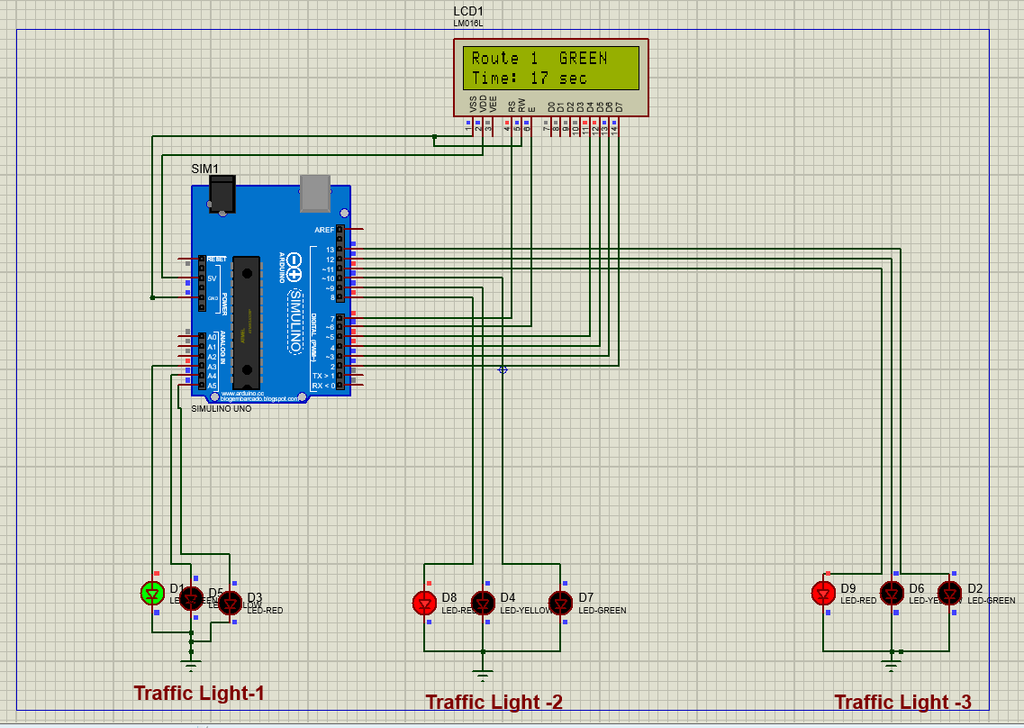
Task: Click the LCD1 component reference label
Action: coord(468,12)
